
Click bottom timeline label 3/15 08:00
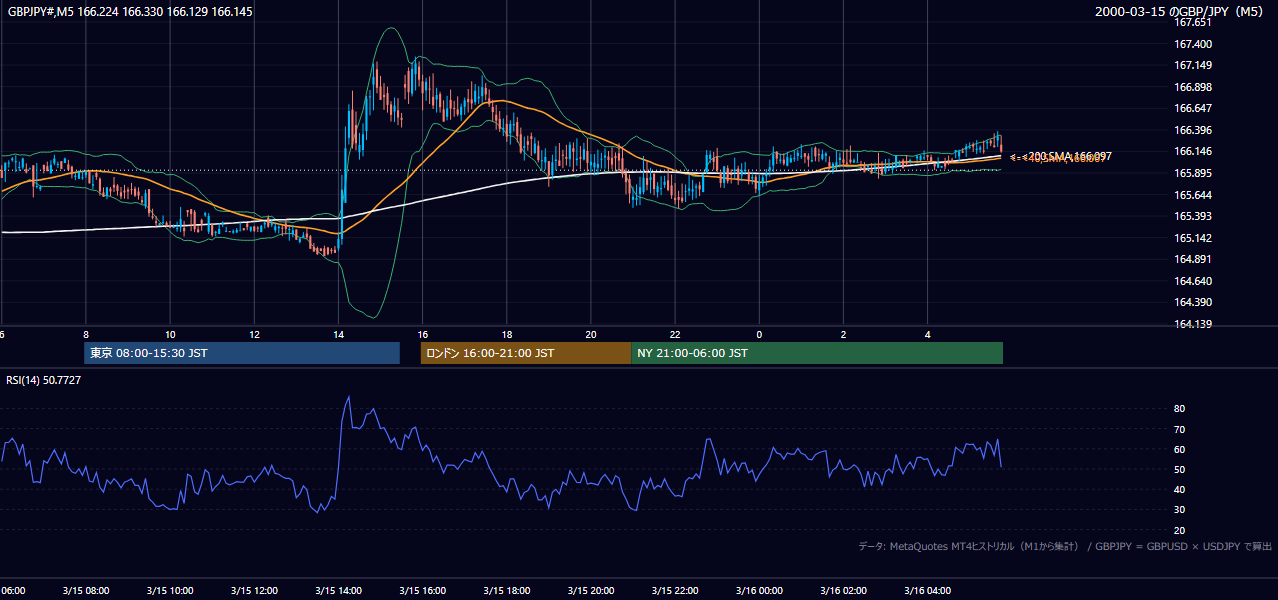pos(85,590)
